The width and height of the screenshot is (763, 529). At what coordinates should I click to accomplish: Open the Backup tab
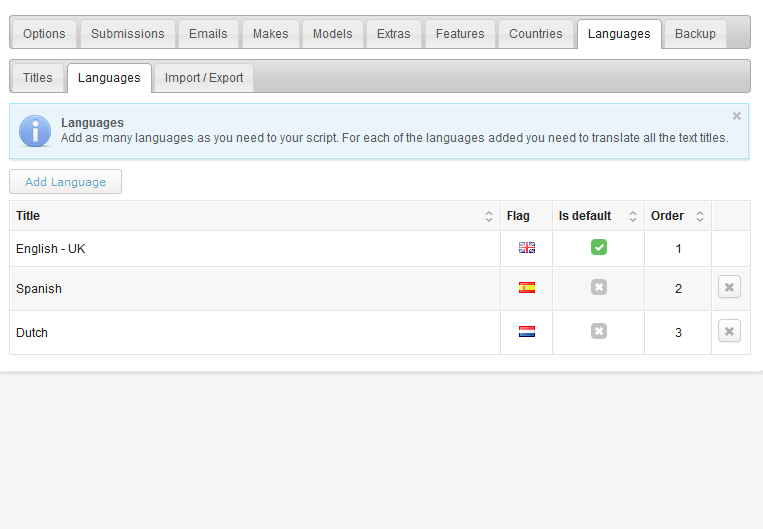tap(695, 34)
